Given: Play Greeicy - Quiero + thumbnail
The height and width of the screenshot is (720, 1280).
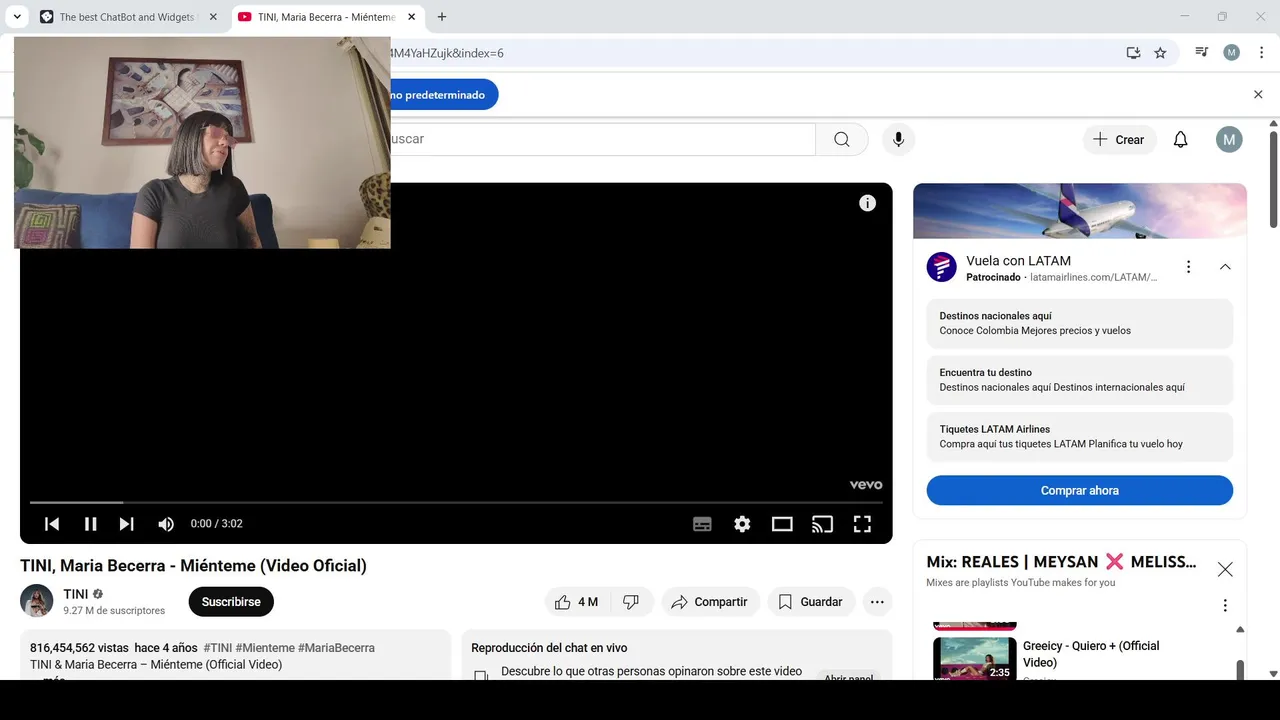Looking at the screenshot, I should [975, 659].
